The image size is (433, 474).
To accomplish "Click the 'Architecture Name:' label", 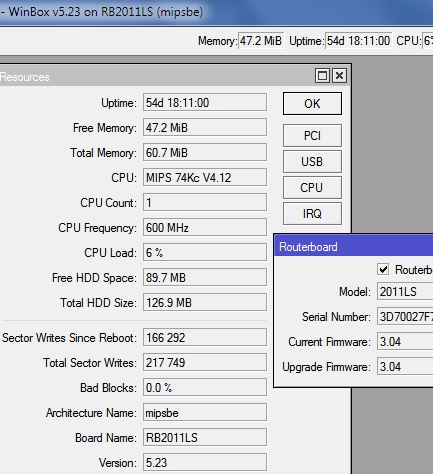I will (91, 413).
